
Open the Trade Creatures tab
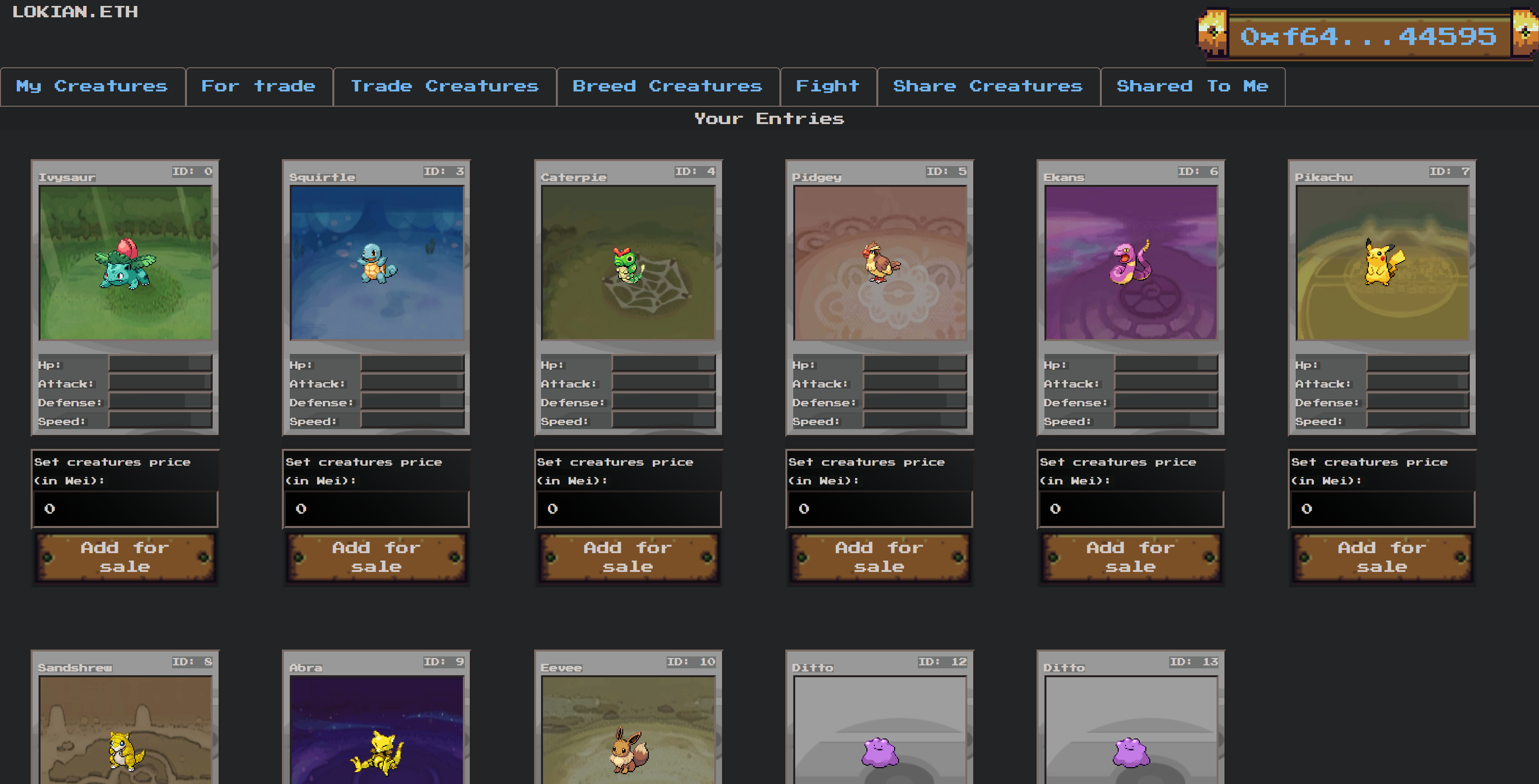(445, 87)
